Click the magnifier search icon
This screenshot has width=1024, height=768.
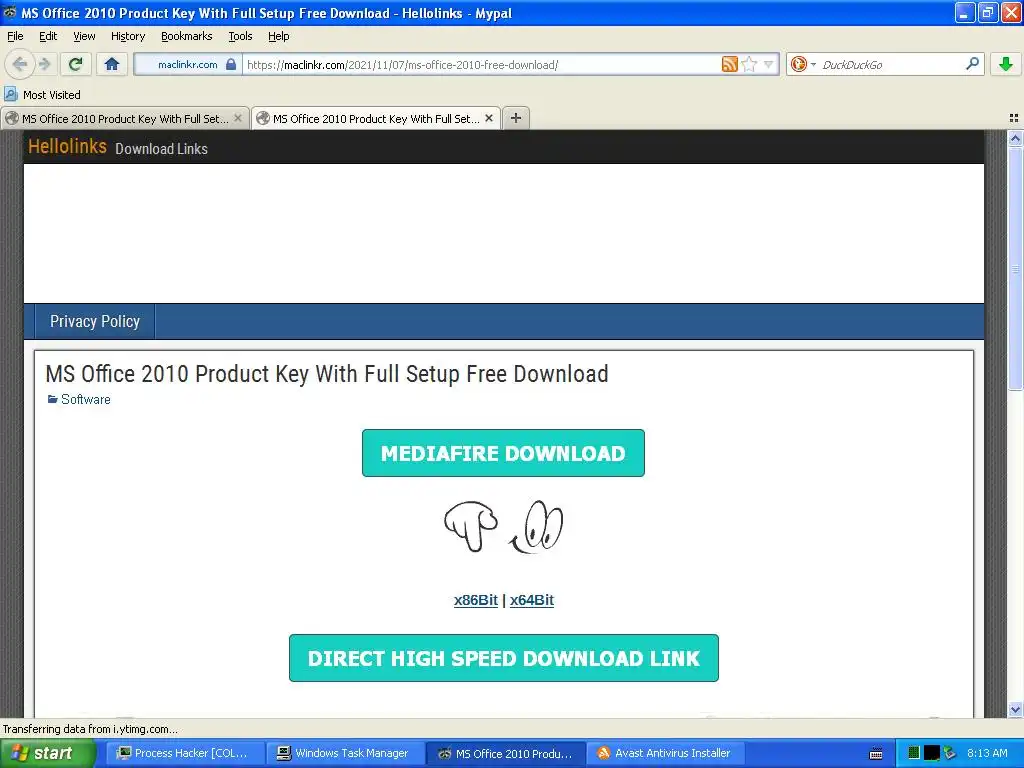point(972,64)
